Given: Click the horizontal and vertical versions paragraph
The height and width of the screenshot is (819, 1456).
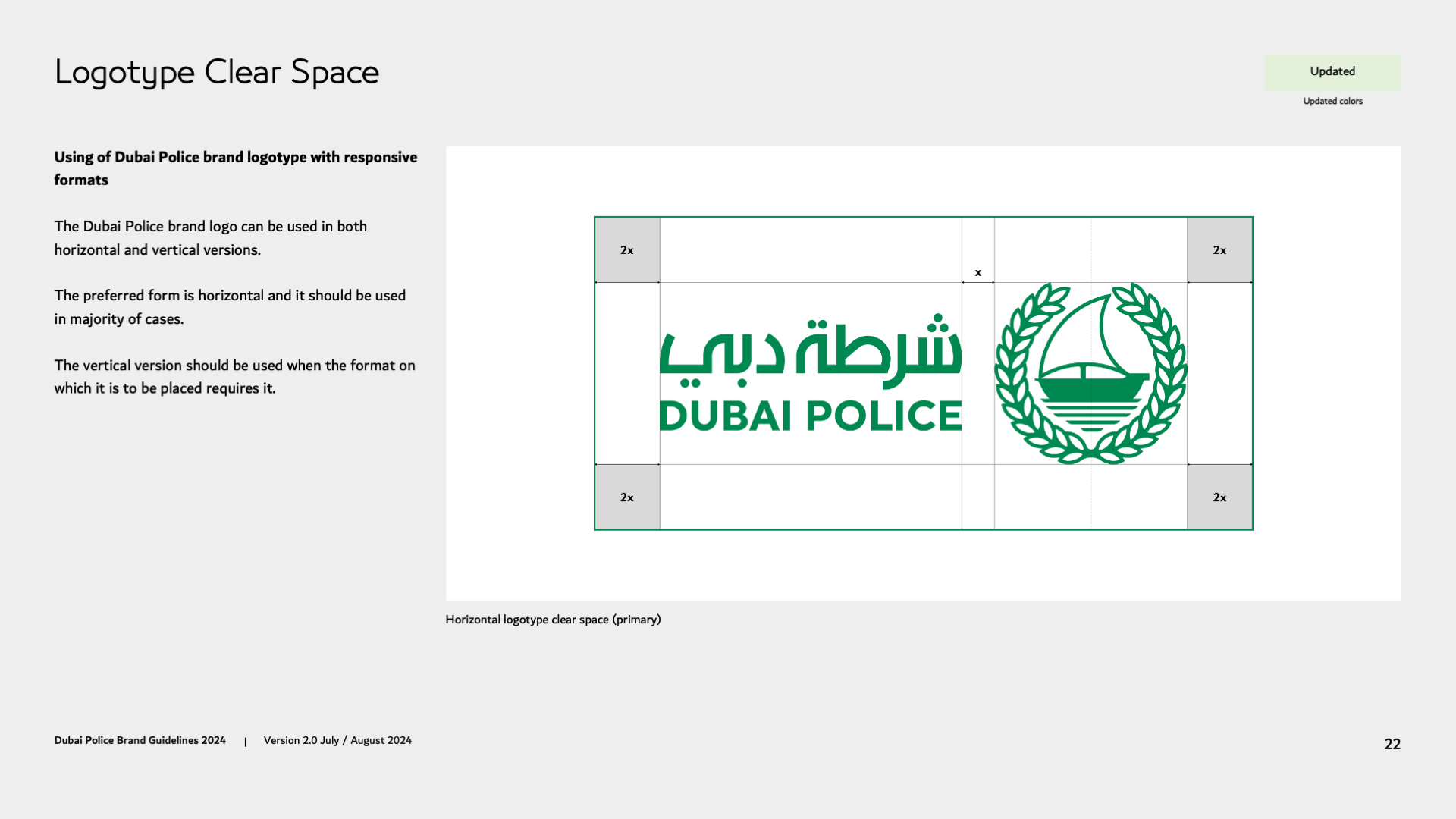Looking at the screenshot, I should 210,238.
